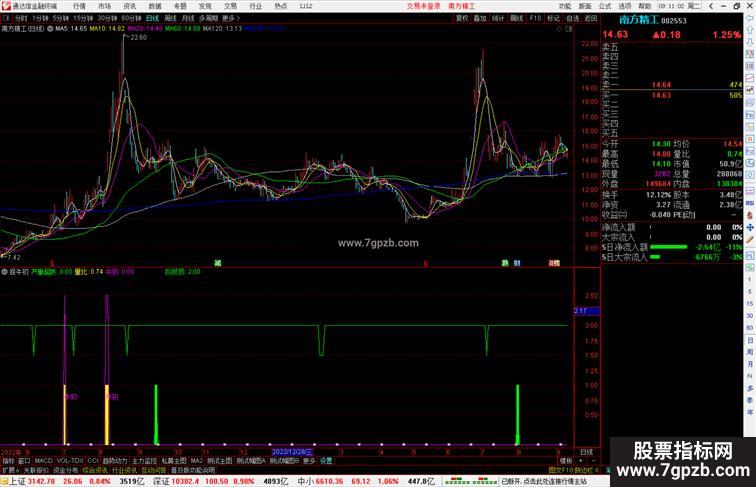756x487 pixels.
Task: Click small square icon above price axis
Action: click(569, 29)
